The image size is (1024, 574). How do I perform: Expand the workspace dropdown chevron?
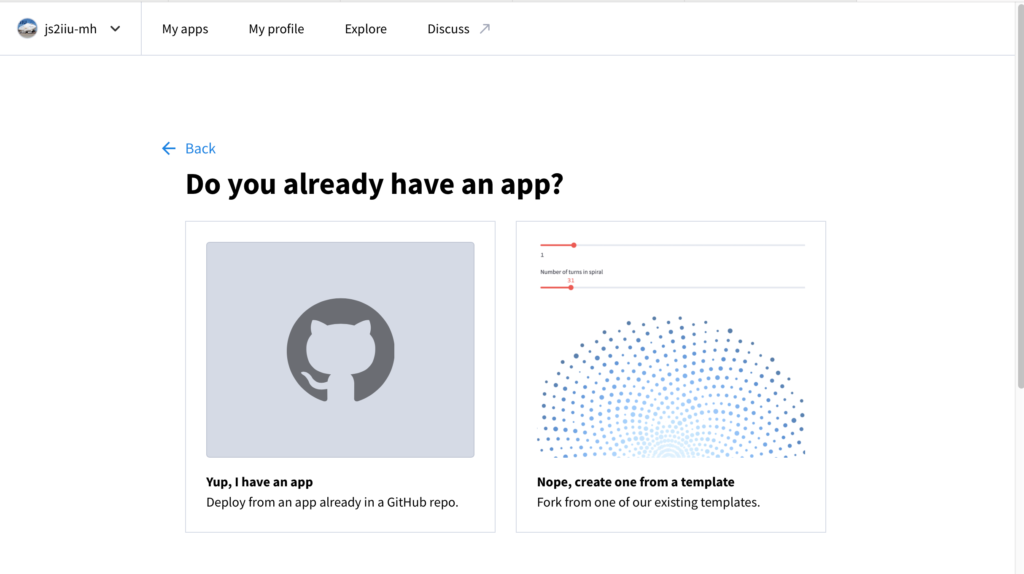[115, 29]
